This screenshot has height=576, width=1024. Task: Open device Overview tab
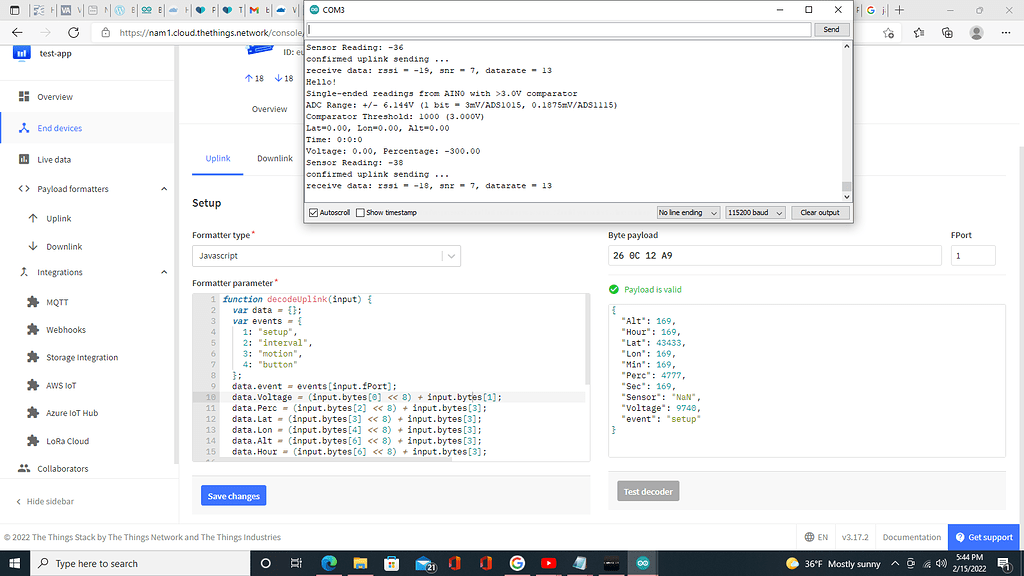click(269, 109)
